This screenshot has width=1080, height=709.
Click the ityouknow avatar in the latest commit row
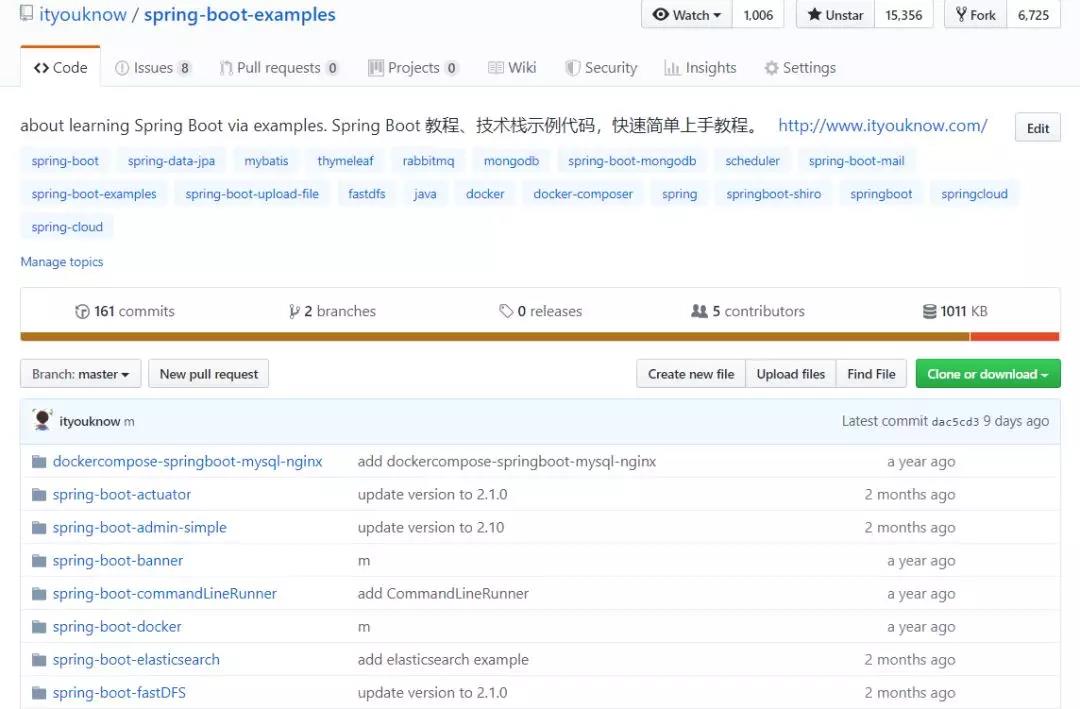42,420
